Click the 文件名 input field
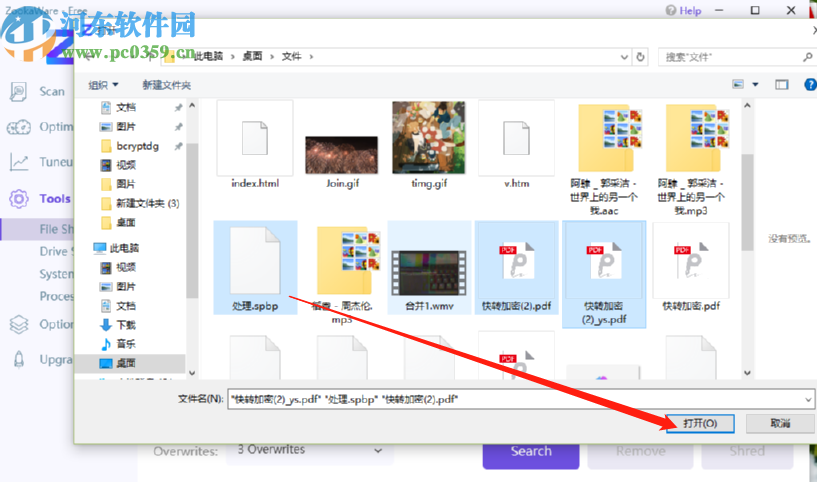817x482 pixels. (515, 399)
